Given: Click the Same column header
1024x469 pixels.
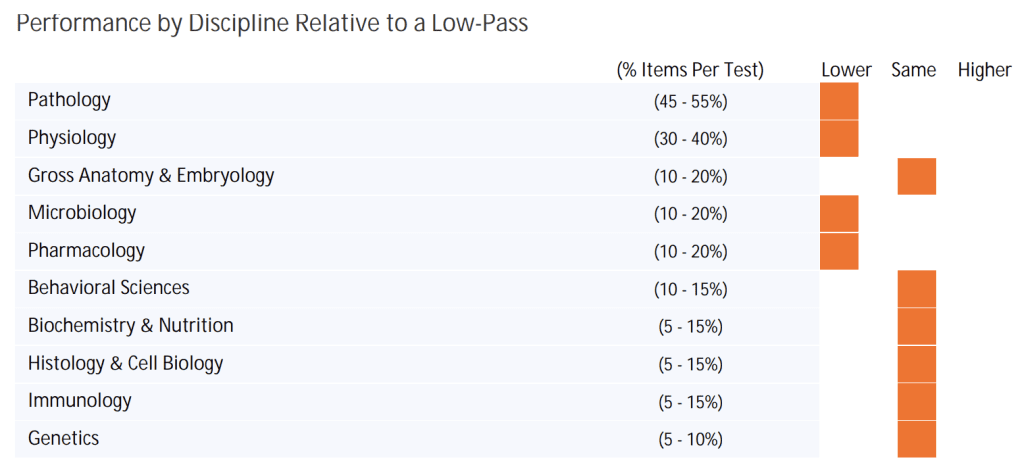Looking at the screenshot, I should pos(913,70).
